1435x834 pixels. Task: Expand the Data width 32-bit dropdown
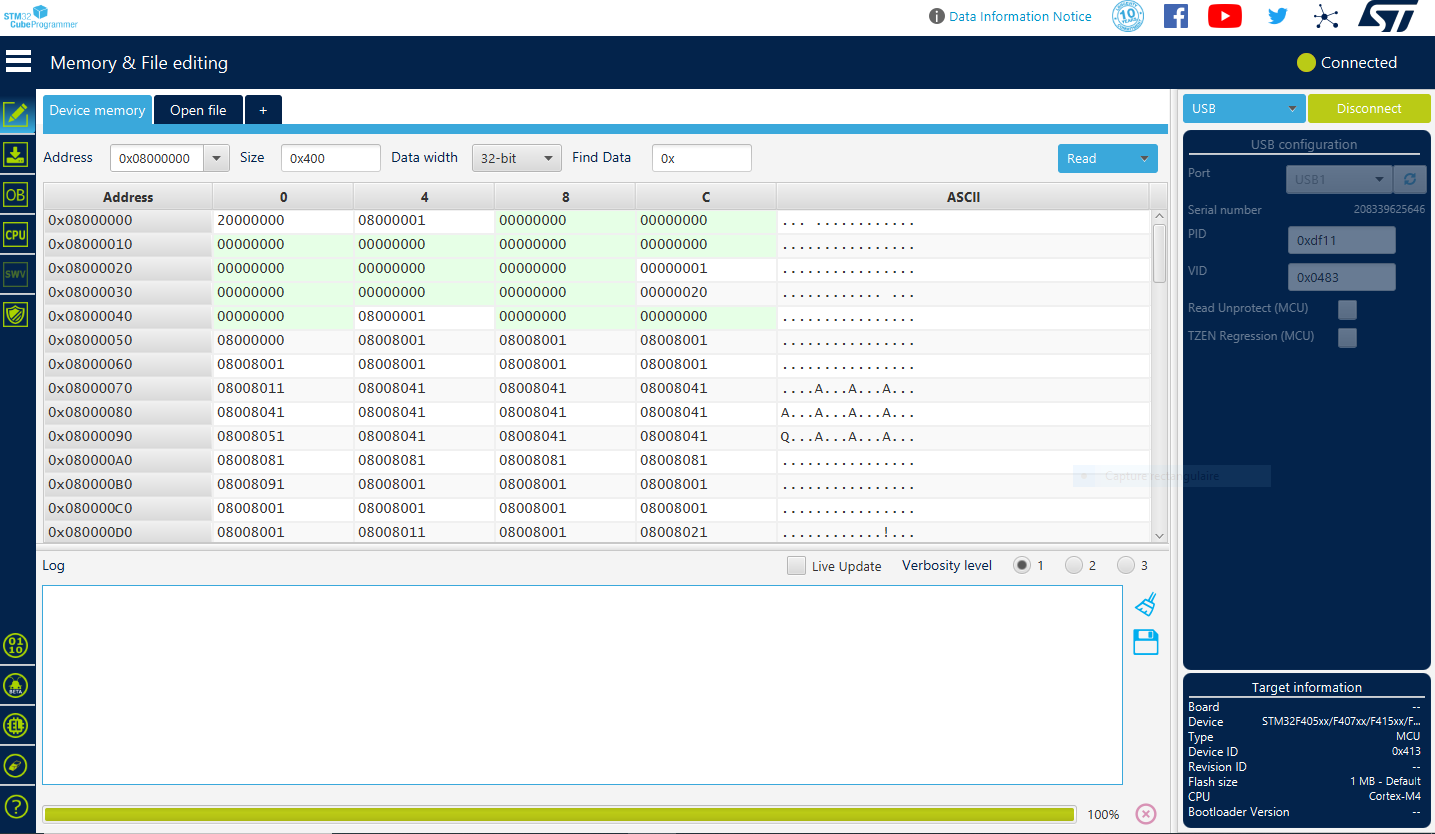click(516, 158)
